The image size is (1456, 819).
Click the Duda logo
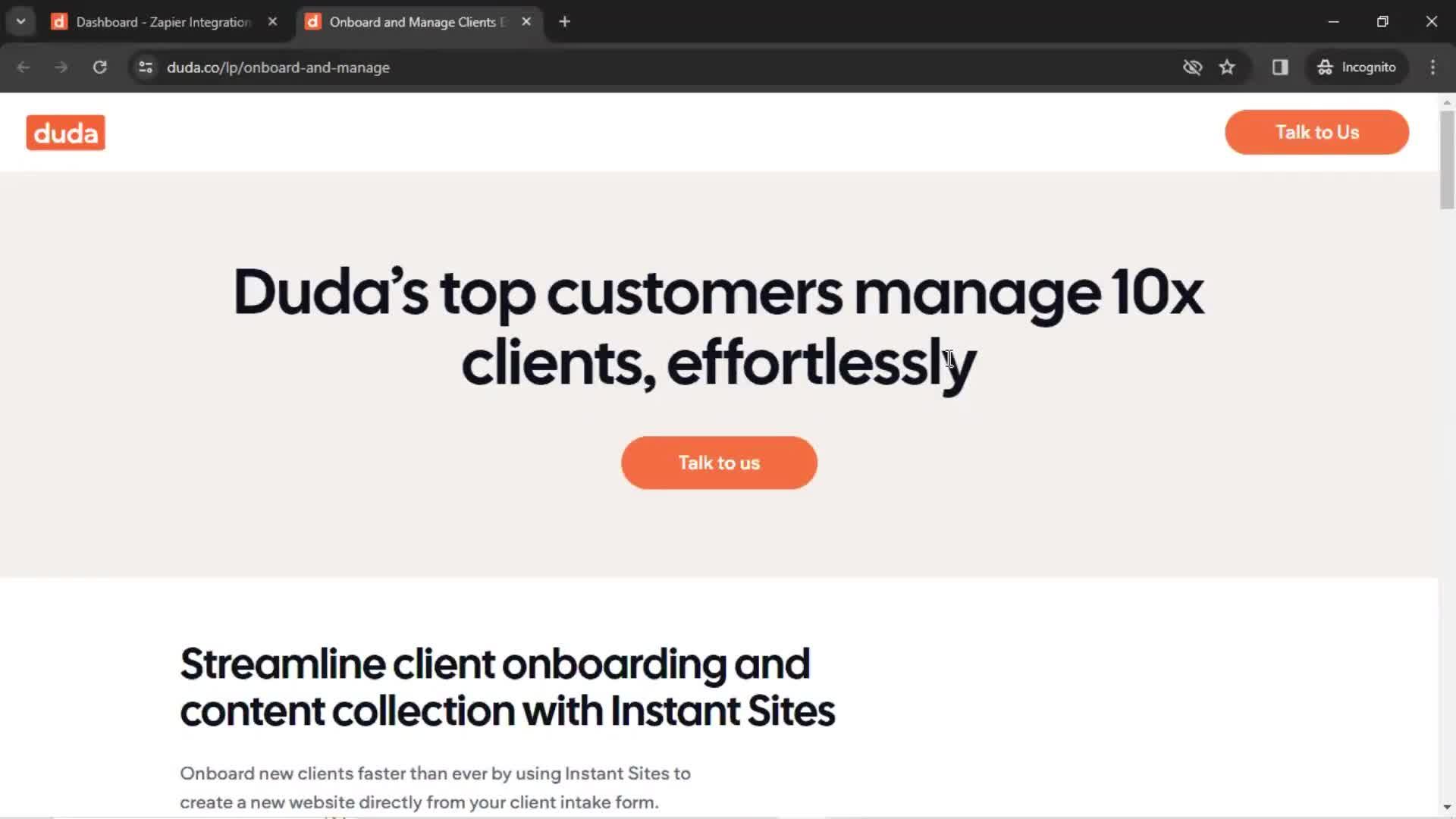(x=66, y=133)
